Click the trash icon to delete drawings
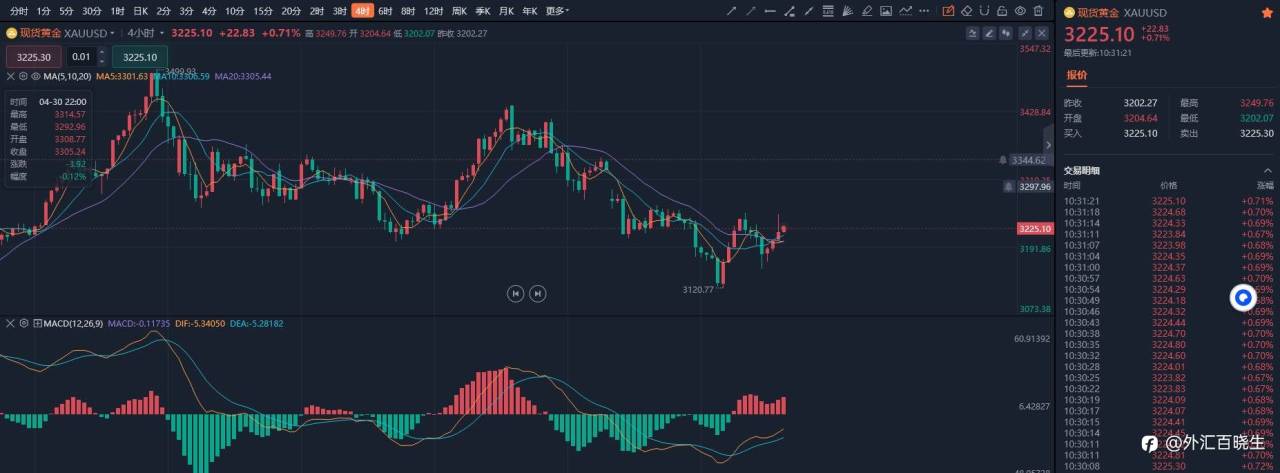The image size is (1280, 473). click(x=1038, y=11)
